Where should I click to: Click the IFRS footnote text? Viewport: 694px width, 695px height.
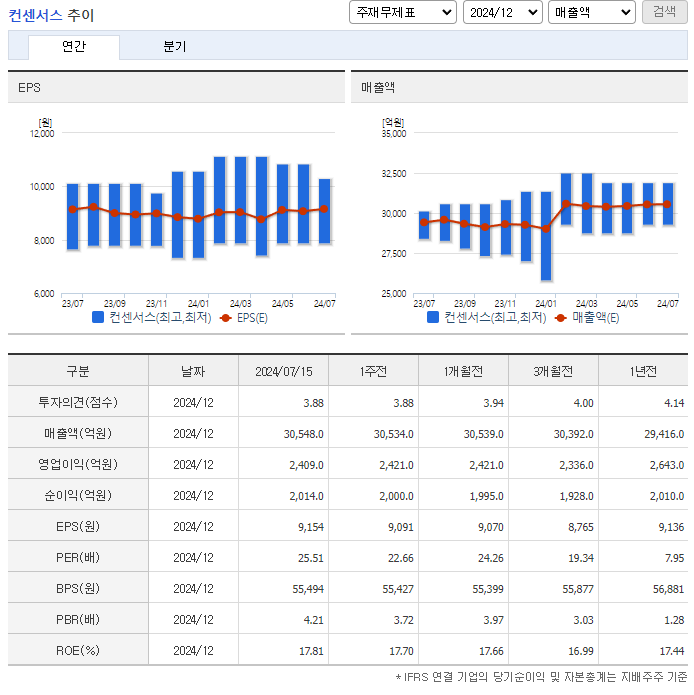pos(541,677)
